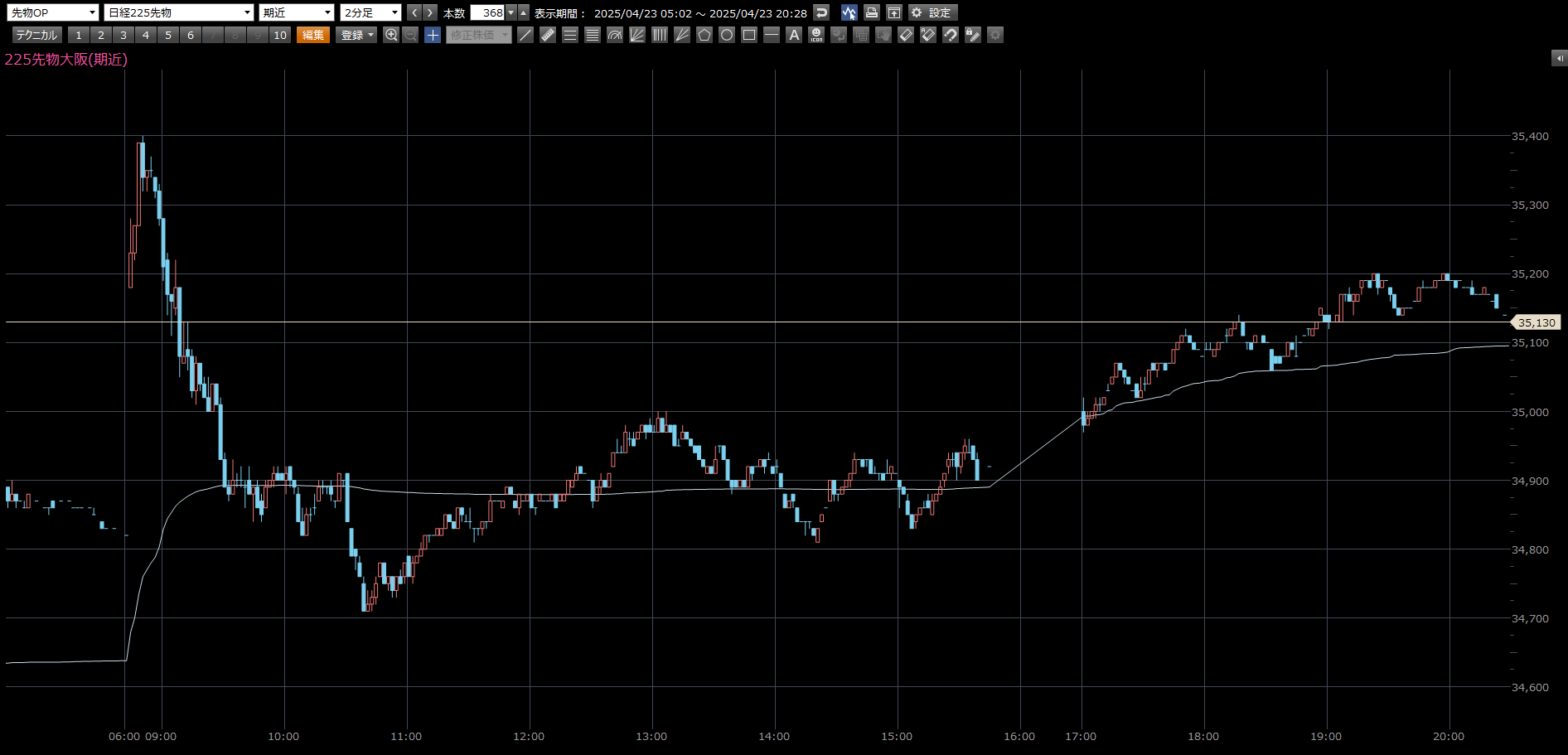Toggle the lock drawing edits icon
The image size is (1568, 755).
[973, 35]
